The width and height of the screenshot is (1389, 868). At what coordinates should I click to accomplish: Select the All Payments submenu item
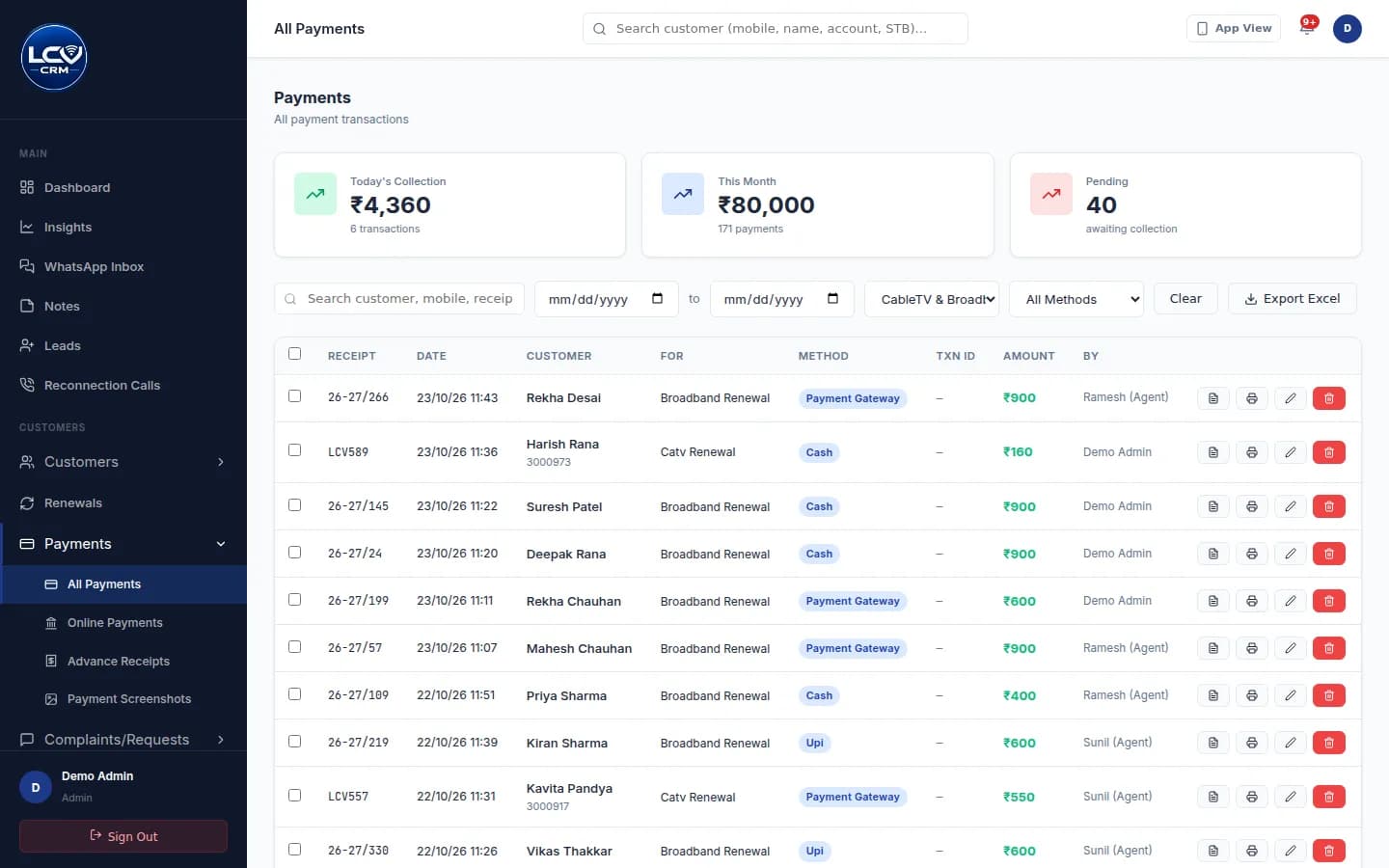[123, 584]
